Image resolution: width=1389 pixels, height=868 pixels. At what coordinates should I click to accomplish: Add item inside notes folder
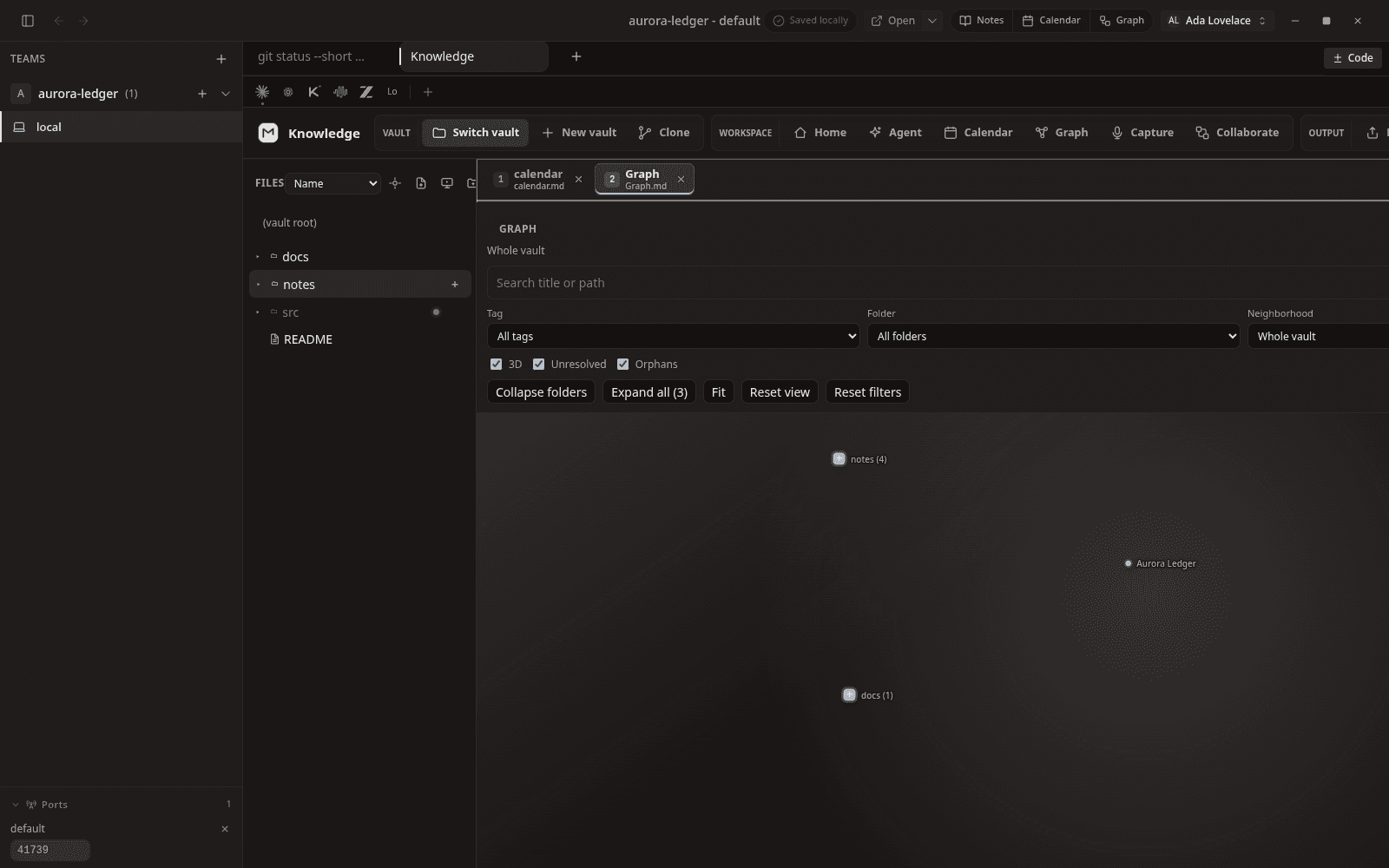(455, 285)
